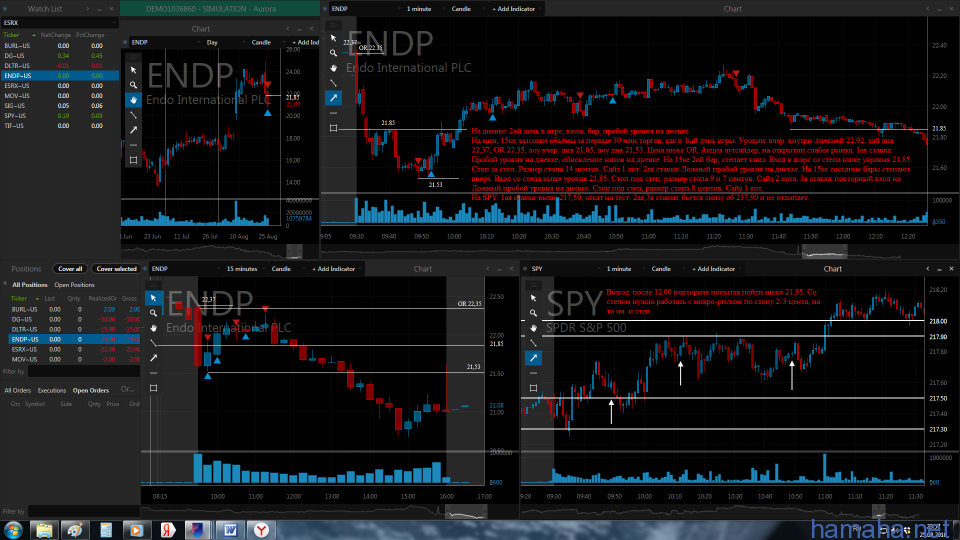This screenshot has height=540, width=960.
Task: Click Cover selected button
Action: pos(116,269)
